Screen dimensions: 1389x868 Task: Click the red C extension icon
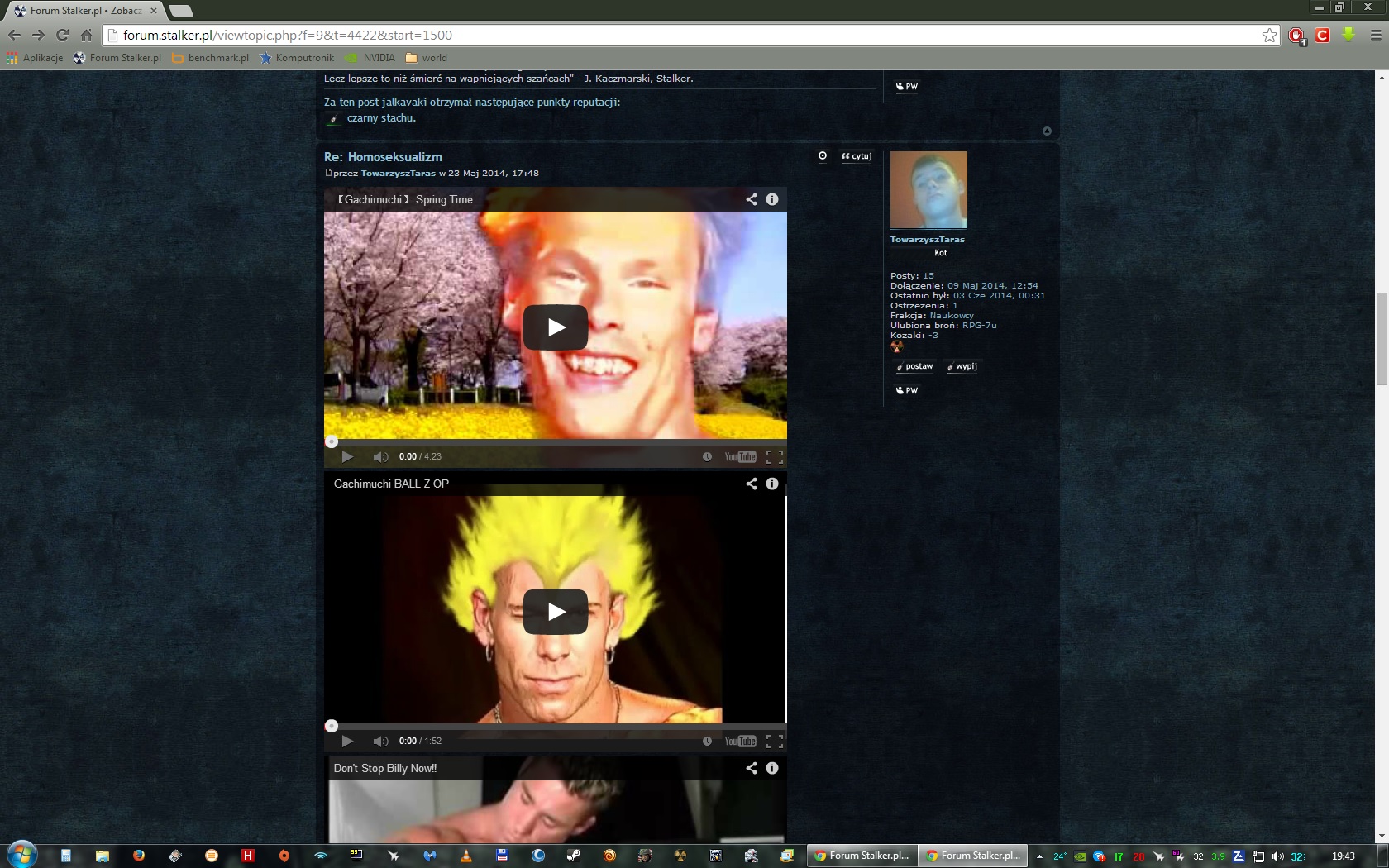(x=1322, y=35)
